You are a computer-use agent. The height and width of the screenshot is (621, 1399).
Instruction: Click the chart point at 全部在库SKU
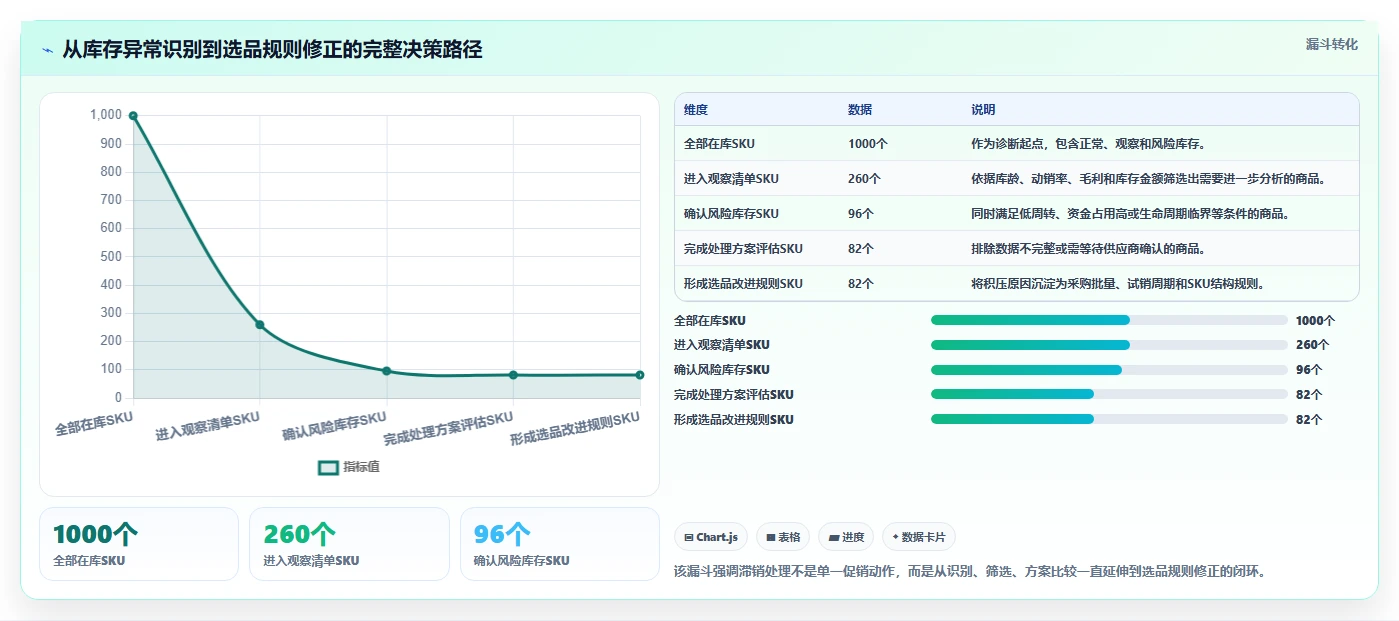(133, 116)
